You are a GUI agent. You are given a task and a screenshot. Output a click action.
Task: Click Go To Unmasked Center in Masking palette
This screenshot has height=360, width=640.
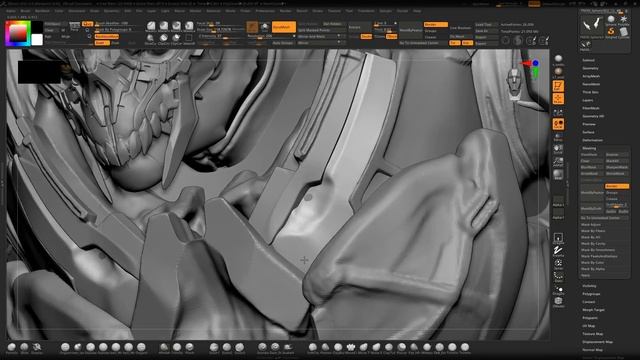pos(604,218)
